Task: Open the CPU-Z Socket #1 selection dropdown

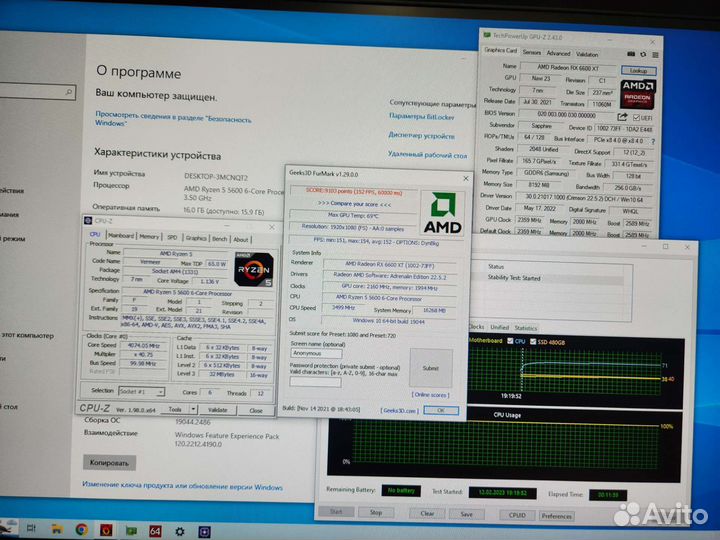Action: coord(141,392)
